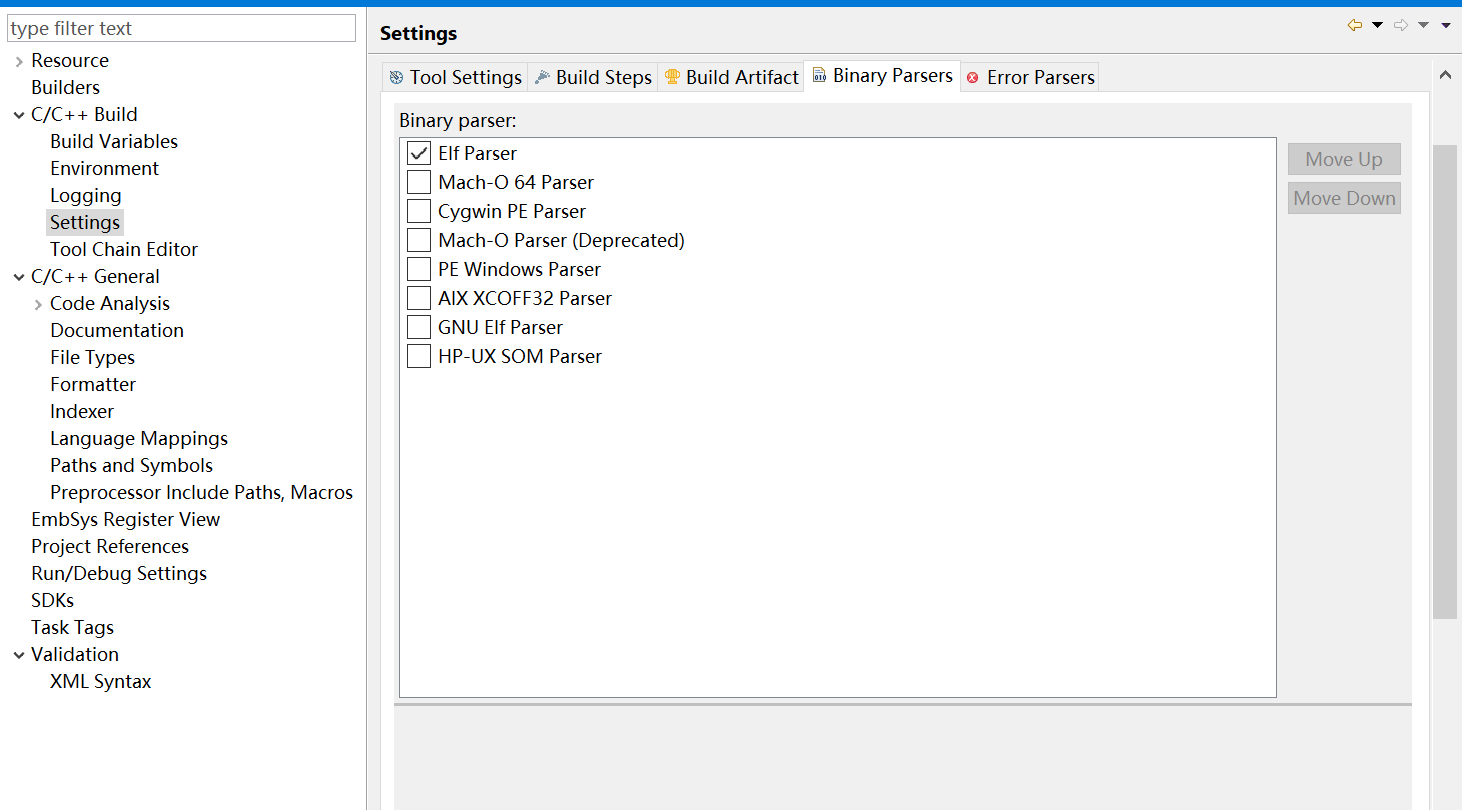Select Project References in the tree
This screenshot has height=810, width=1462.
point(110,546)
